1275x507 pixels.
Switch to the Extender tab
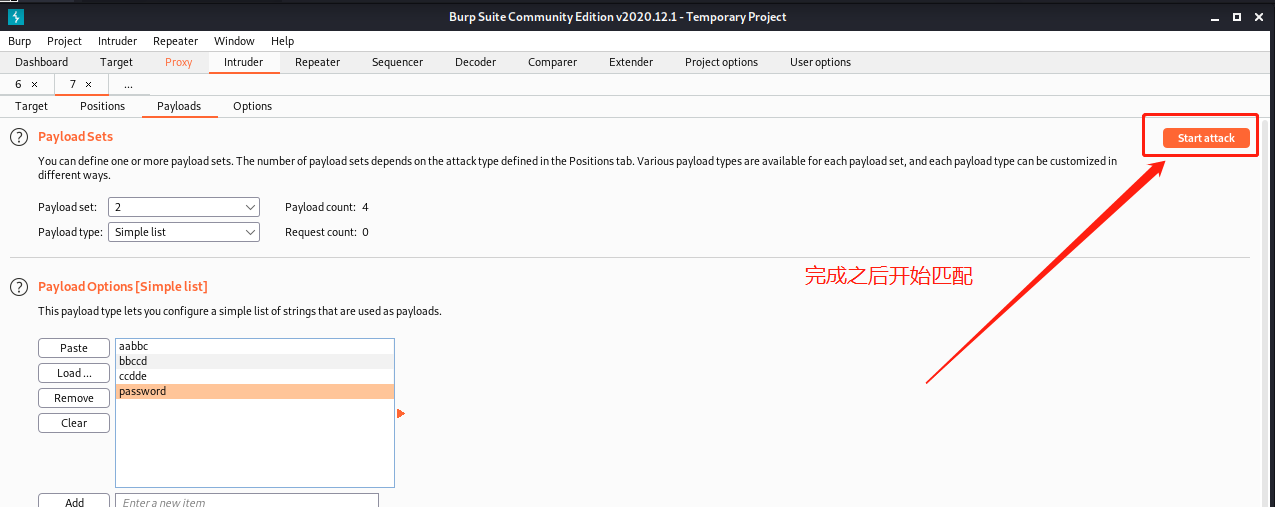[x=631, y=62]
